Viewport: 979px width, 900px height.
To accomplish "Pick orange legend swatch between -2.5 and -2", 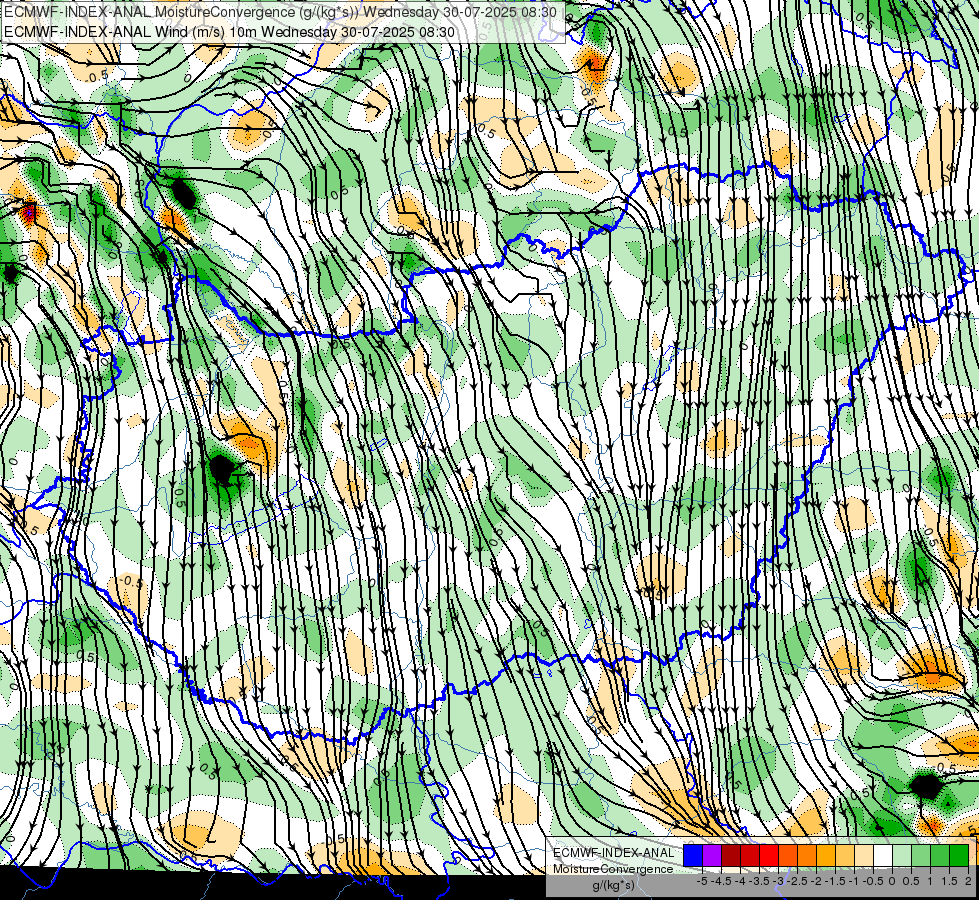I will [x=807, y=856].
